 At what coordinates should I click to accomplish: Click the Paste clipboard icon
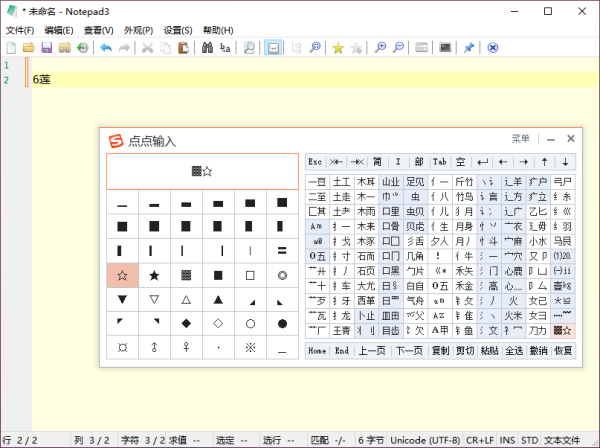click(x=183, y=48)
